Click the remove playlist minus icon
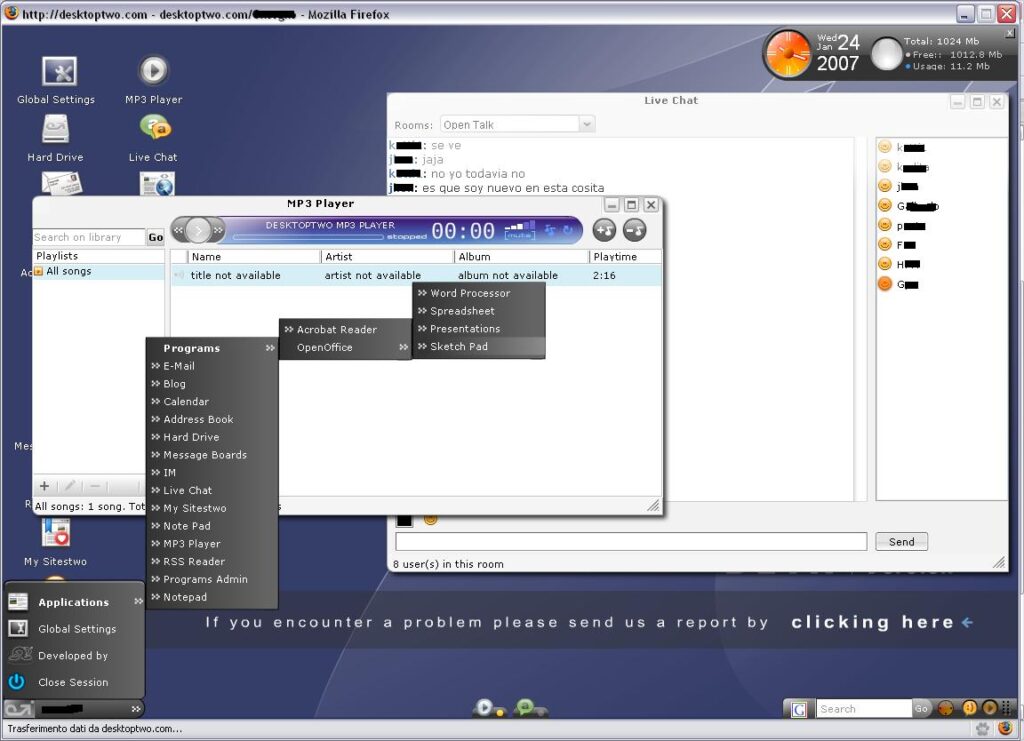This screenshot has width=1024, height=741. click(95, 486)
